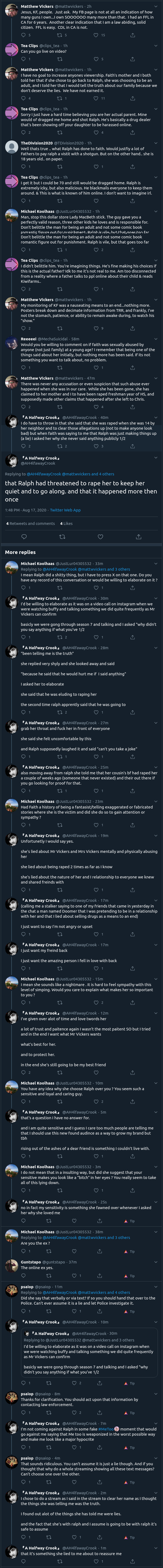Screen dimensions: 163x1568
Task: View the 4 Likes list
Action: click(66, 524)
